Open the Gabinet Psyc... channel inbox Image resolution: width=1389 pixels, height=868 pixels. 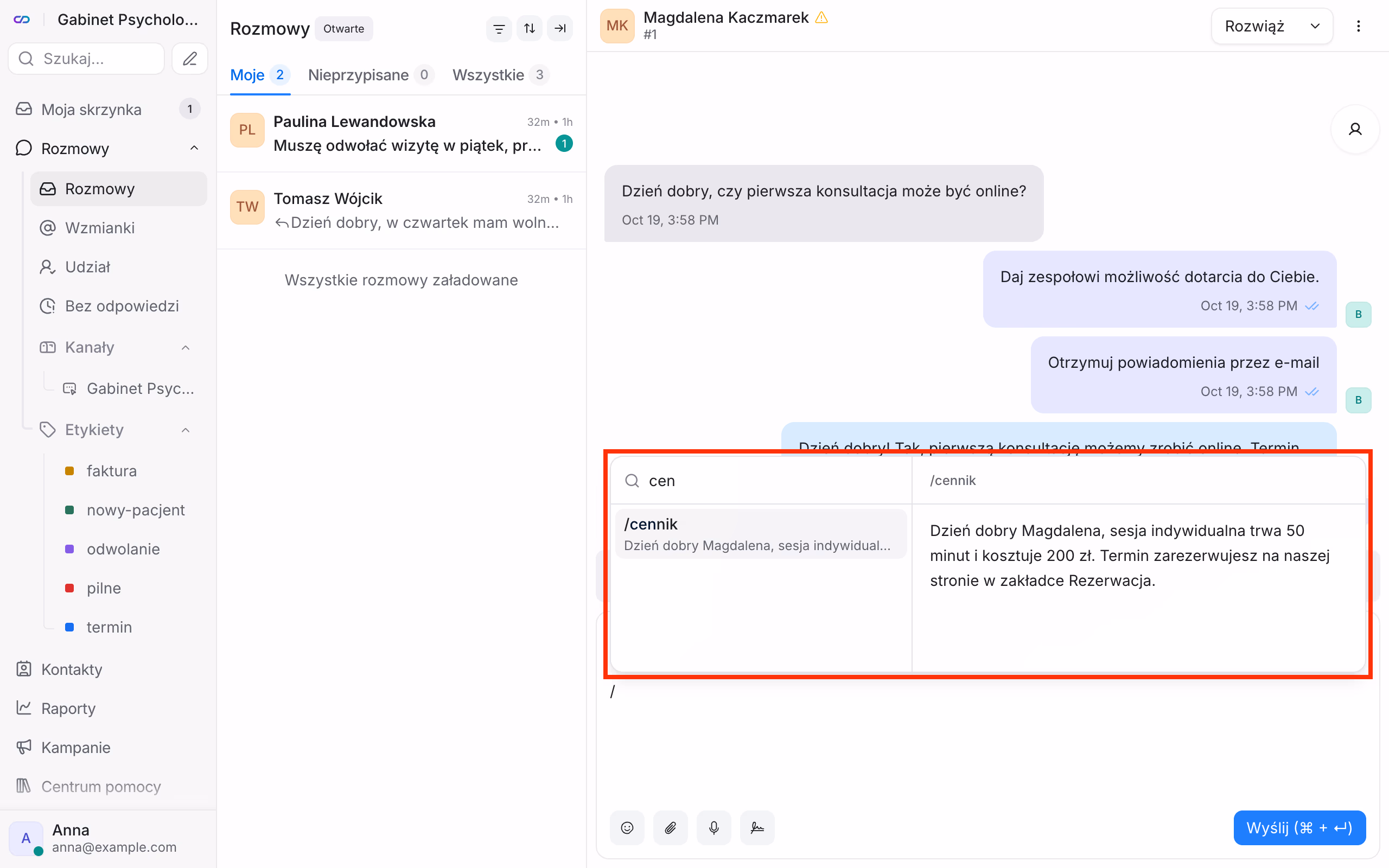[x=129, y=388]
